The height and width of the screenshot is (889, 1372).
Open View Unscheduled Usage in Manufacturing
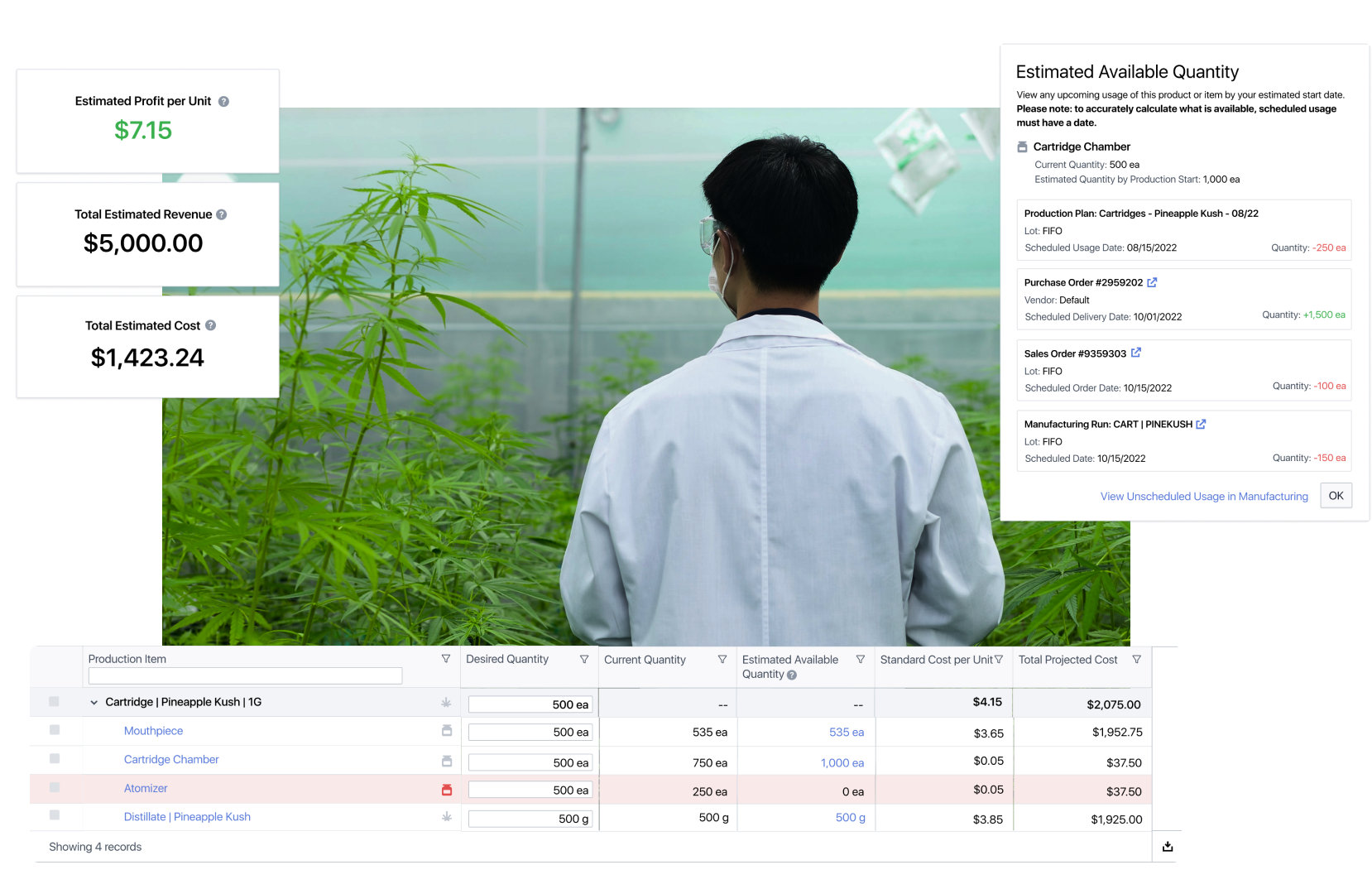pyautogui.click(x=1204, y=497)
